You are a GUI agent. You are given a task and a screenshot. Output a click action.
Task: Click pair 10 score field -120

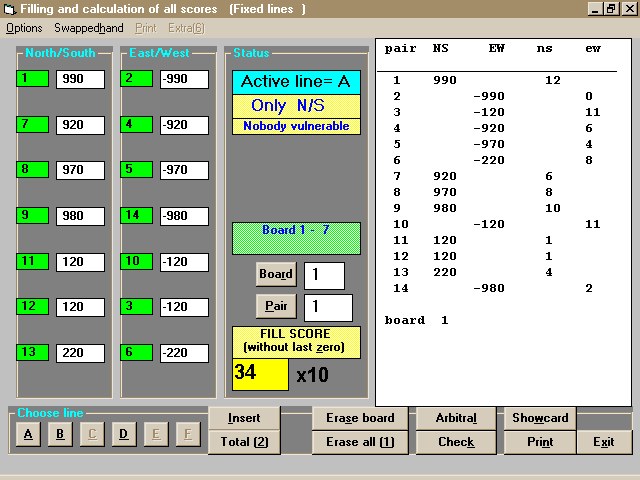click(184, 262)
